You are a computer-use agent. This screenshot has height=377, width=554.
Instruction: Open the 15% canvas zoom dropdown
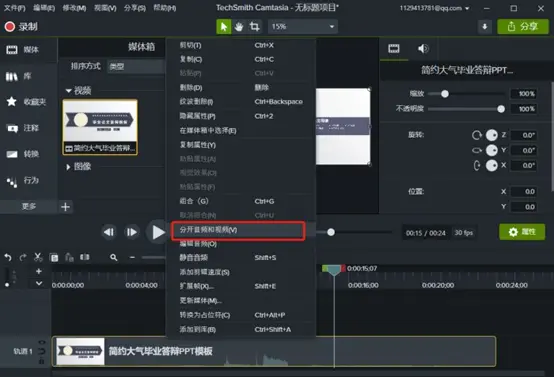pyautogui.click(x=303, y=26)
